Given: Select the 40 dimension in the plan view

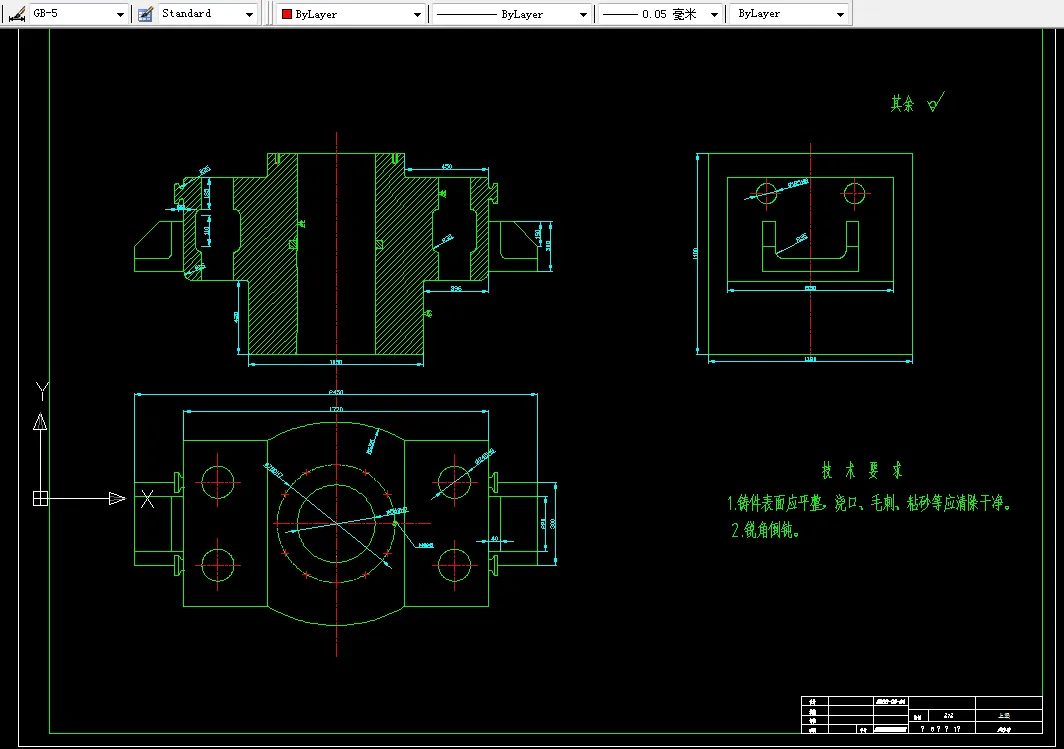Looking at the screenshot, I should 494,539.
